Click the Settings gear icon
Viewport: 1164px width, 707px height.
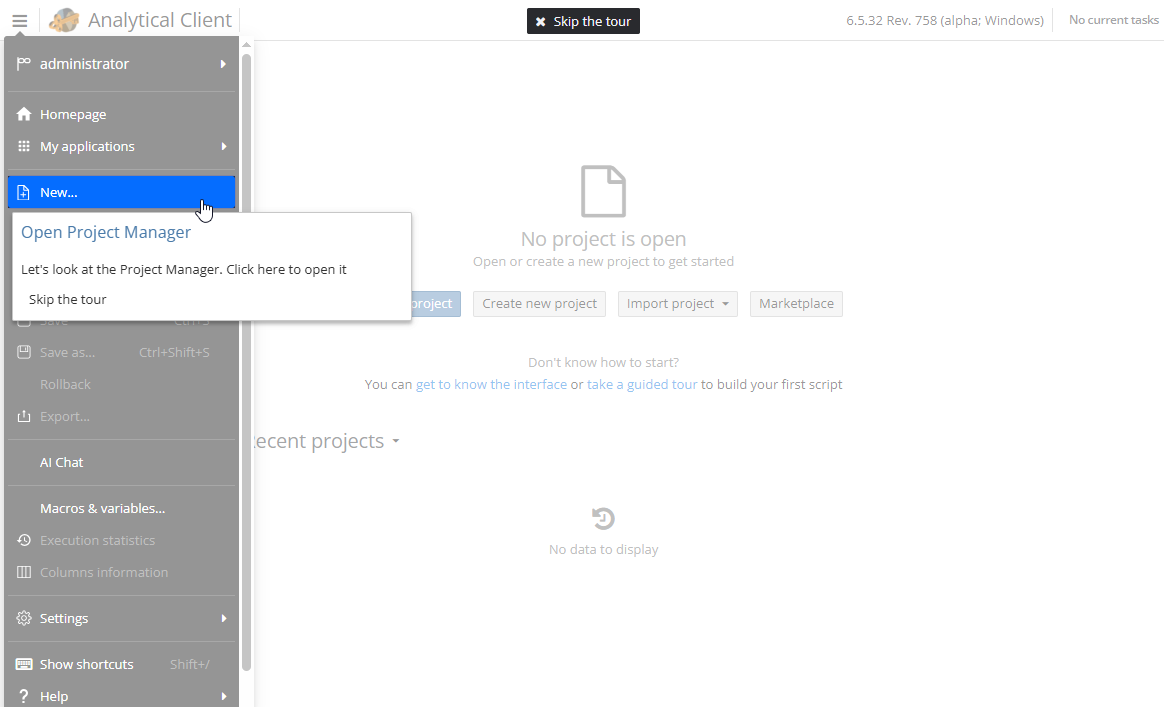pyautogui.click(x=24, y=619)
